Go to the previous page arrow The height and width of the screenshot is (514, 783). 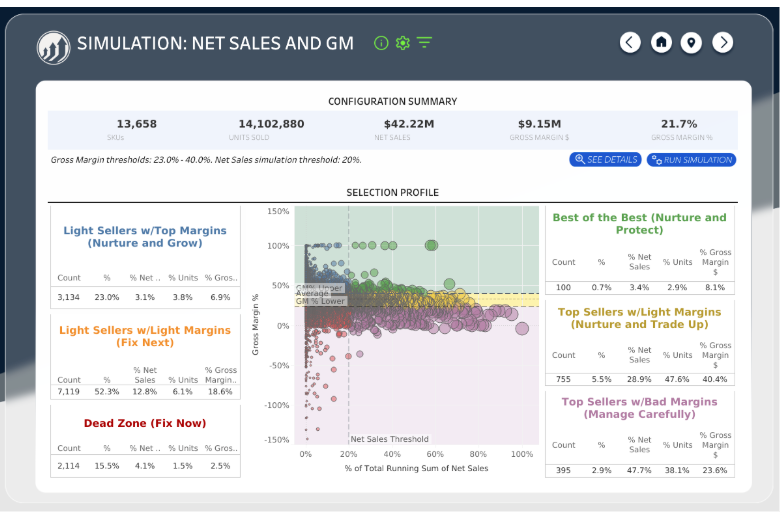coord(630,42)
